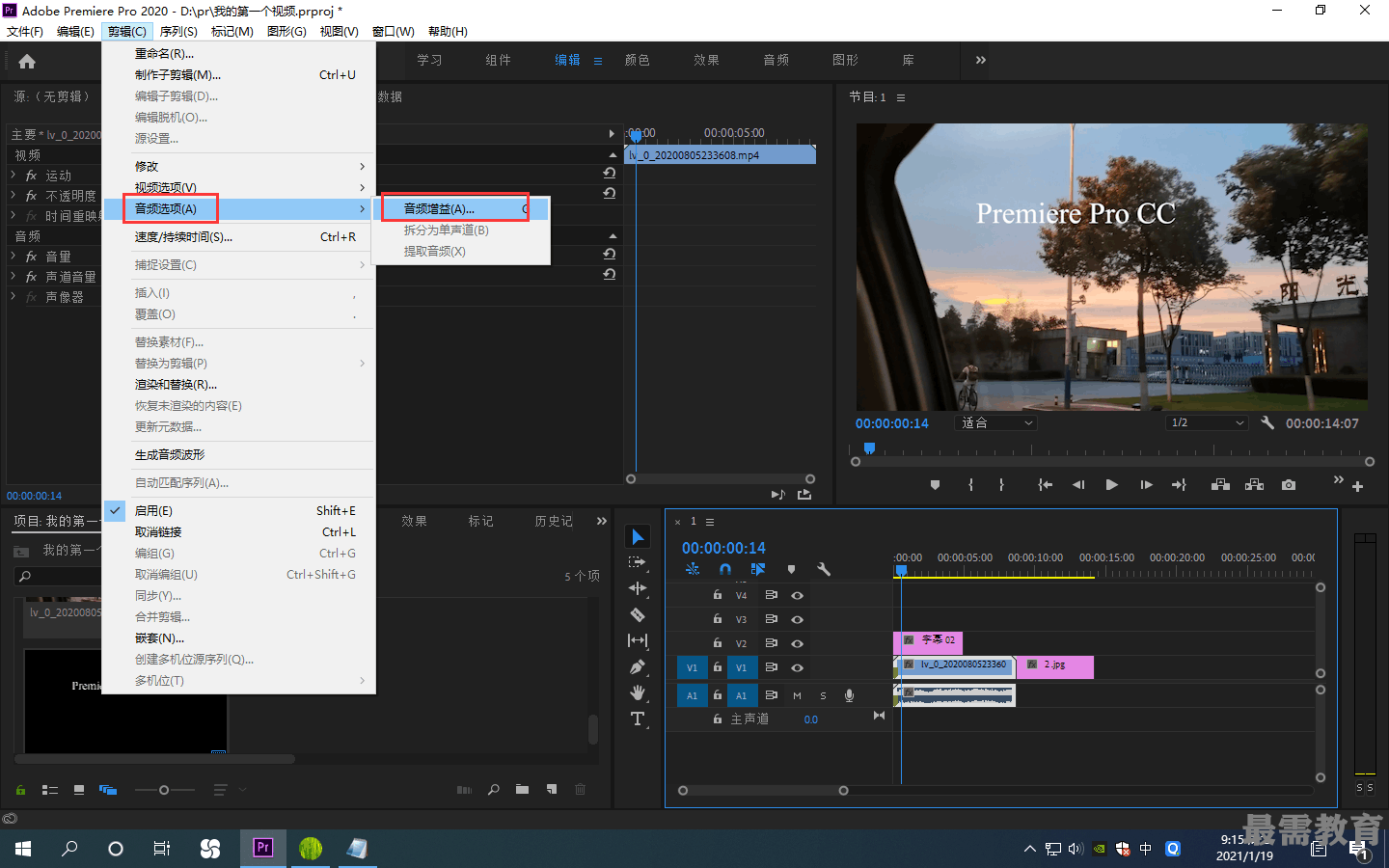Open the 适合 zoom level dropdown
1389x868 pixels.
pos(996,422)
